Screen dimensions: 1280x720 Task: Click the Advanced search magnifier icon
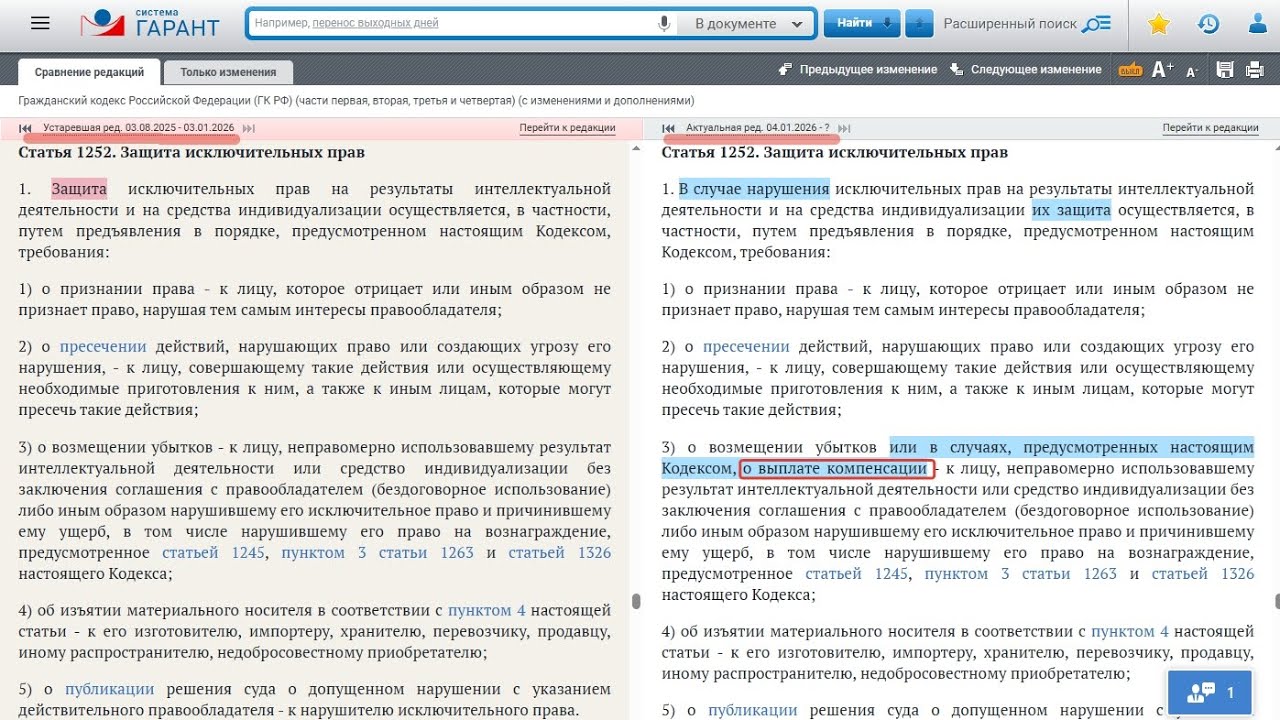click(x=1097, y=24)
